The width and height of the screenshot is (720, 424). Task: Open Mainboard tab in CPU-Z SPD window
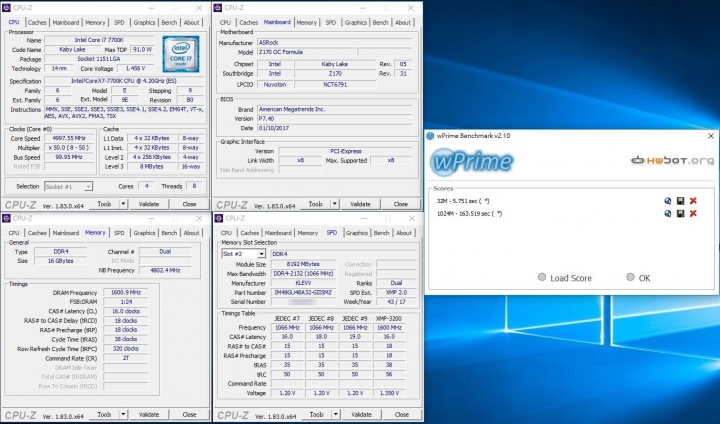(278, 233)
